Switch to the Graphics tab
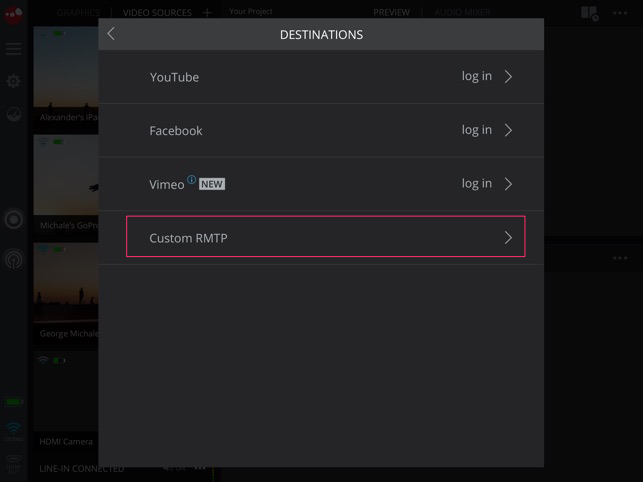The image size is (643, 482). [78, 13]
